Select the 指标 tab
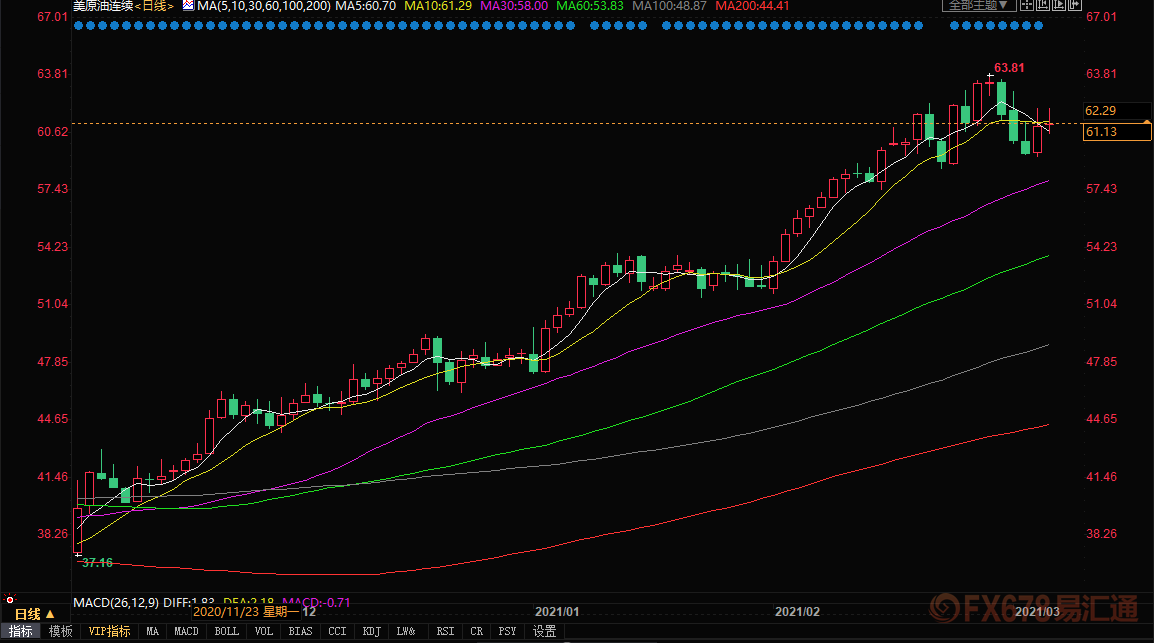Viewport: 1154px width, 643px height. 21,631
